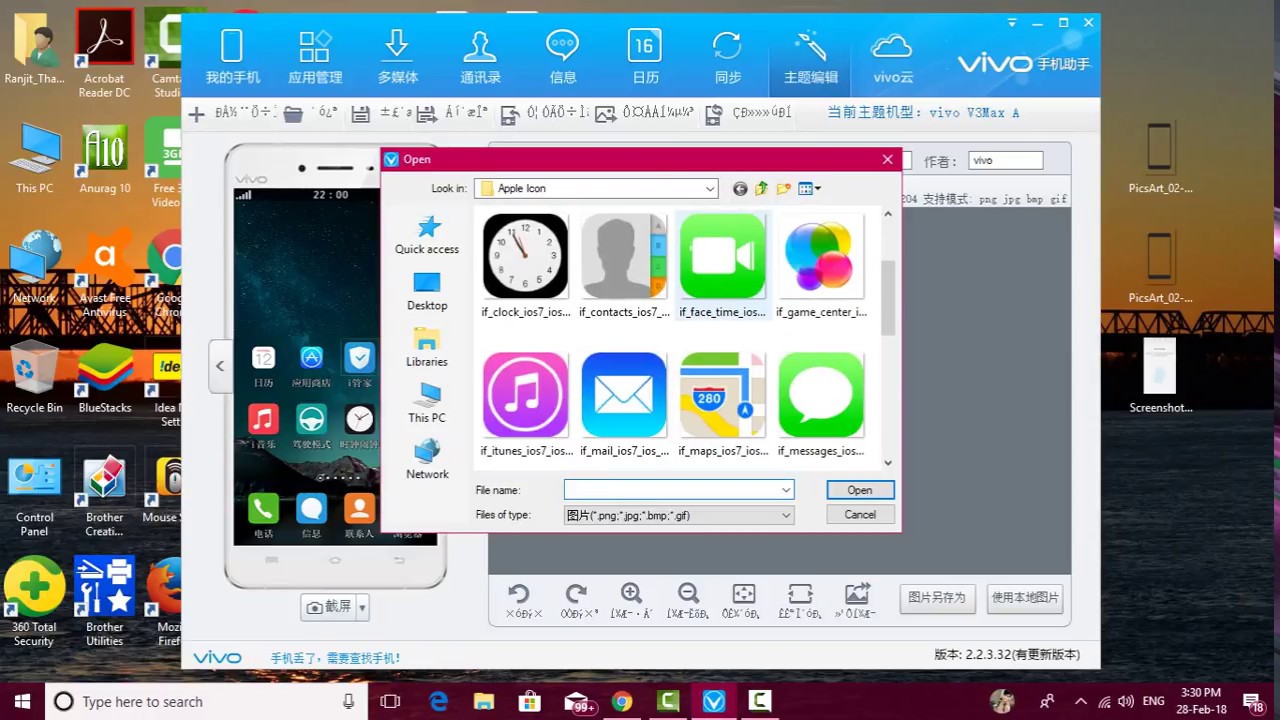Open Recycle Bin on desktop
This screenshot has width=1280, height=720.
tap(34, 377)
